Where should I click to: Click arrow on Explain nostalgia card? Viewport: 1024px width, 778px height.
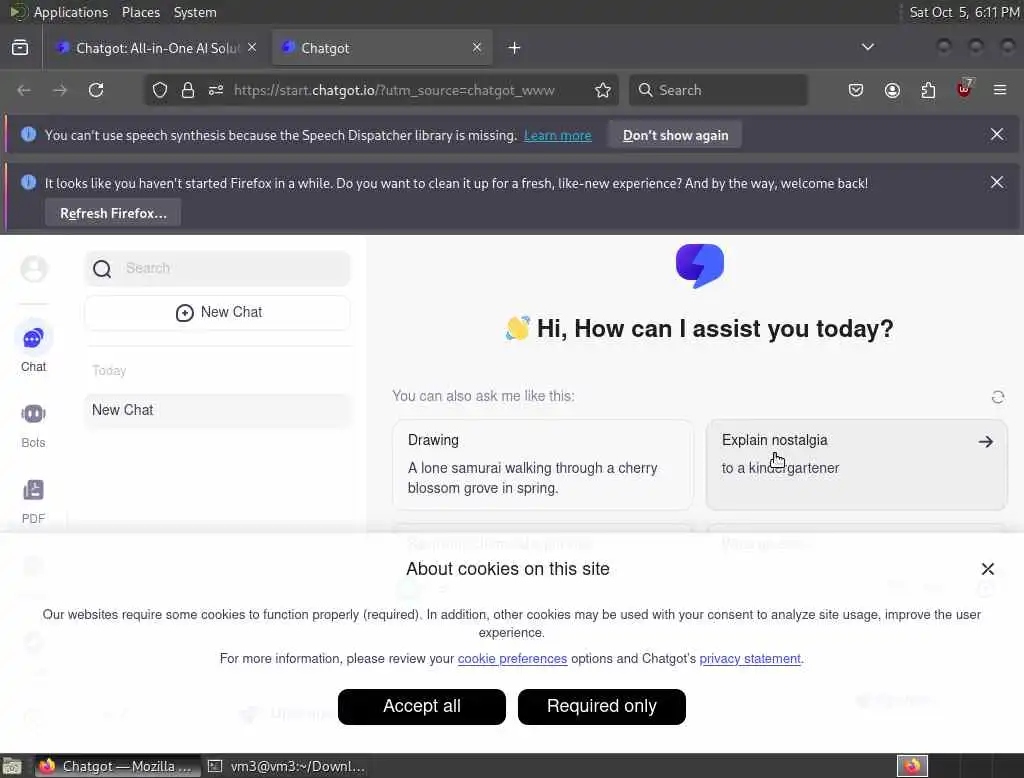pyautogui.click(x=985, y=442)
